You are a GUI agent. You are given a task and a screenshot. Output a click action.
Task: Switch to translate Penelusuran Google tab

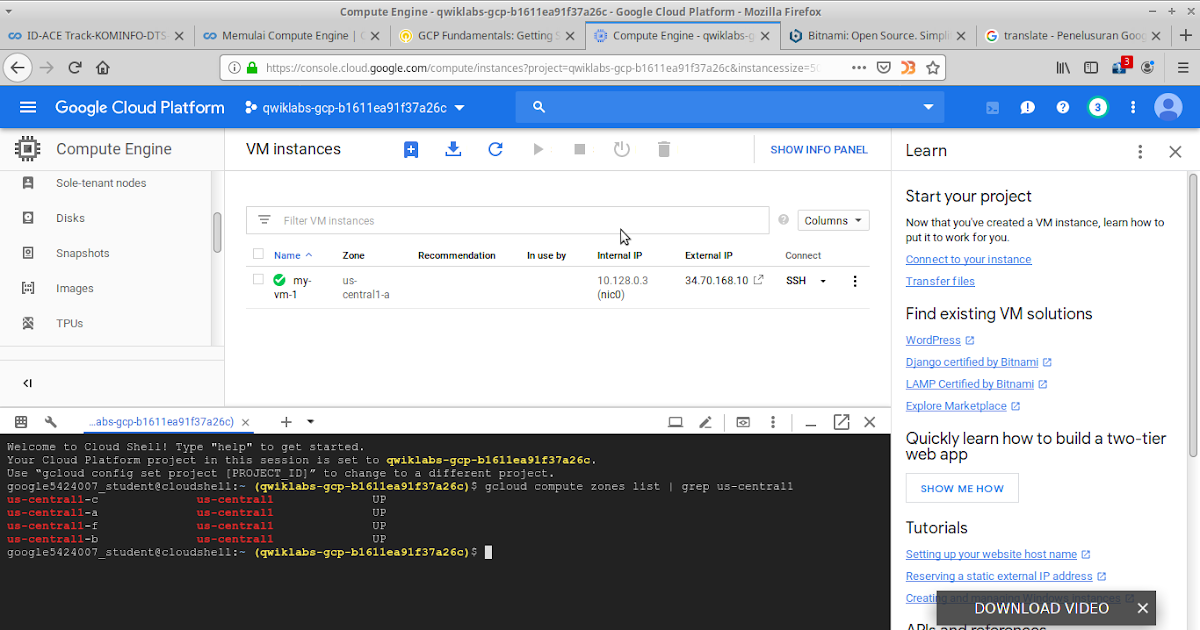[x=1071, y=36]
